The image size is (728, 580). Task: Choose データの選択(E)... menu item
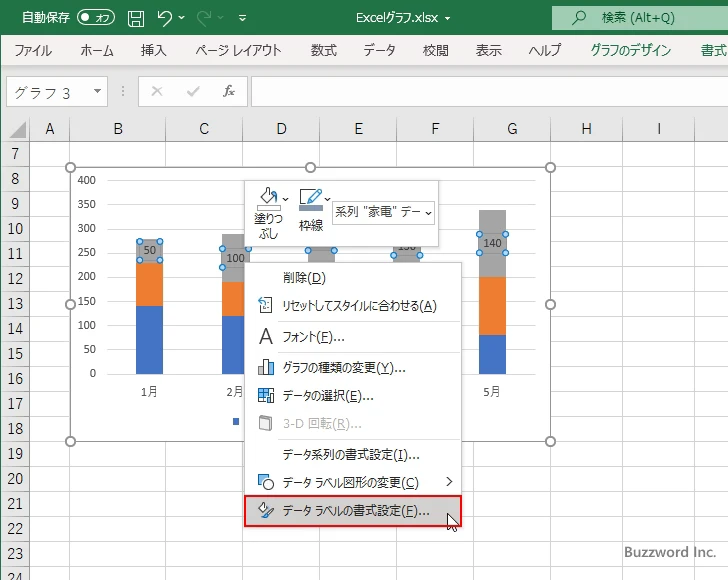click(x=353, y=396)
